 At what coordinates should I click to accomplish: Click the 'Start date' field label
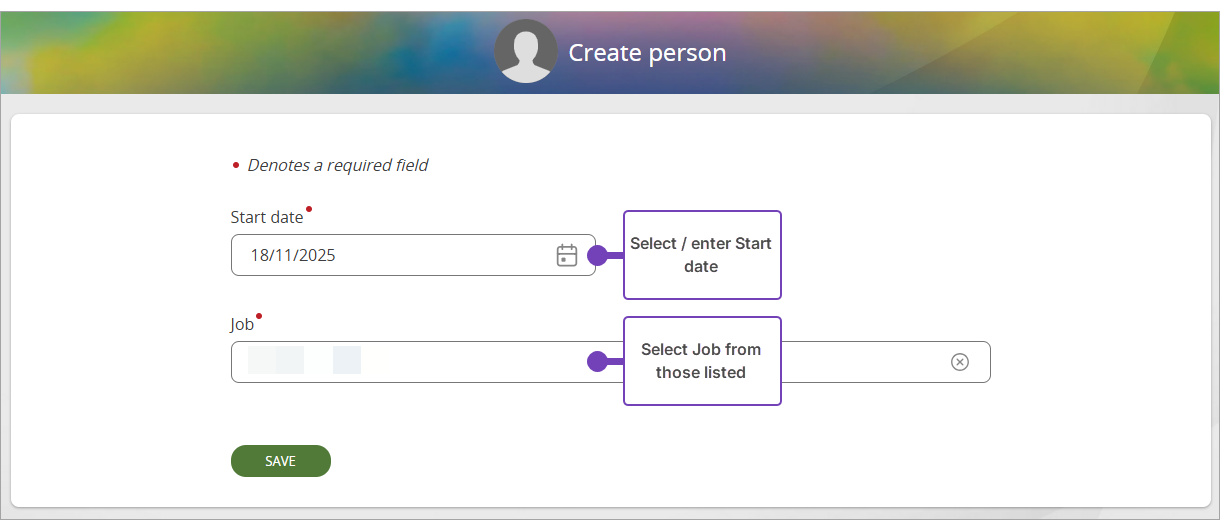pos(266,217)
